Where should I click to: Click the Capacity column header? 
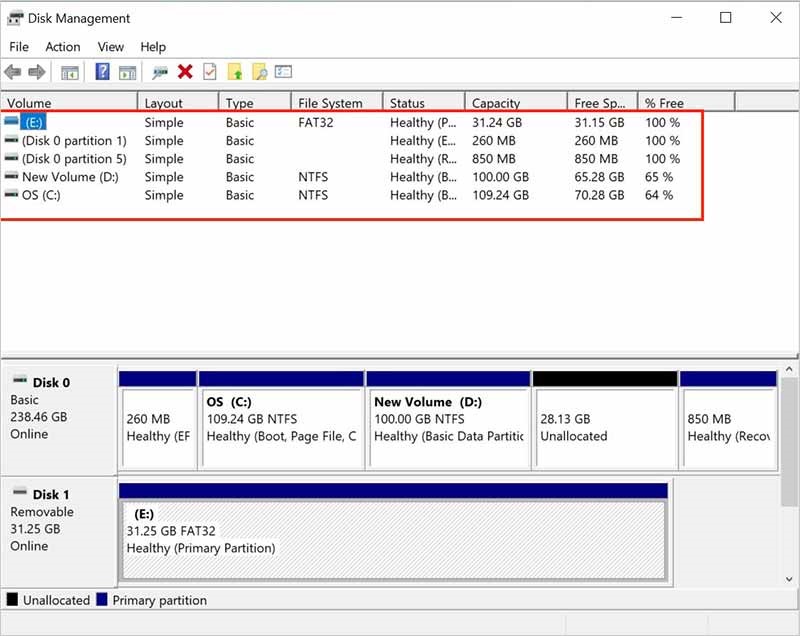pyautogui.click(x=500, y=101)
